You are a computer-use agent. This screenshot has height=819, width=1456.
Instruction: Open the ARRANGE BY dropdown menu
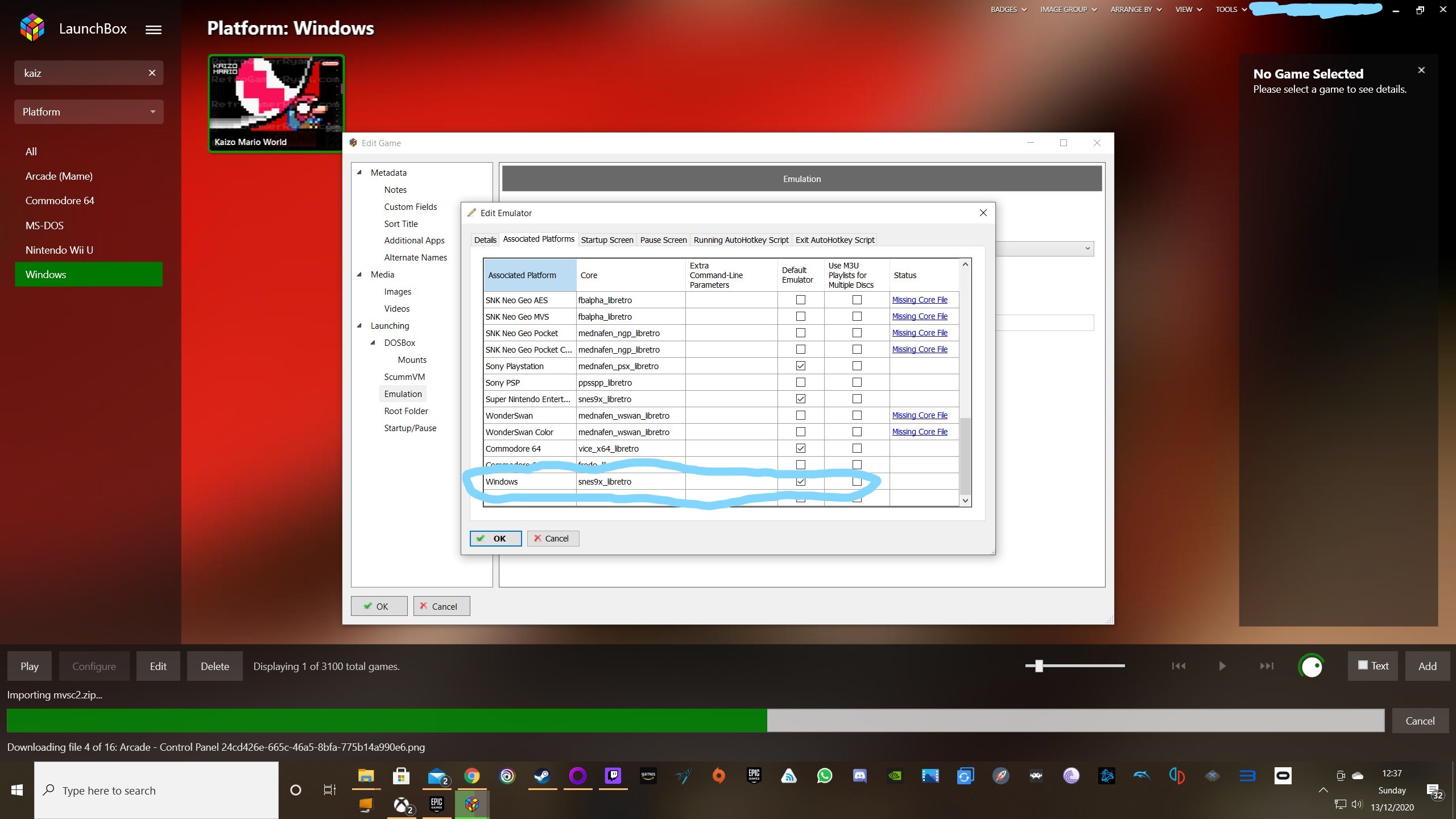coord(1136,9)
